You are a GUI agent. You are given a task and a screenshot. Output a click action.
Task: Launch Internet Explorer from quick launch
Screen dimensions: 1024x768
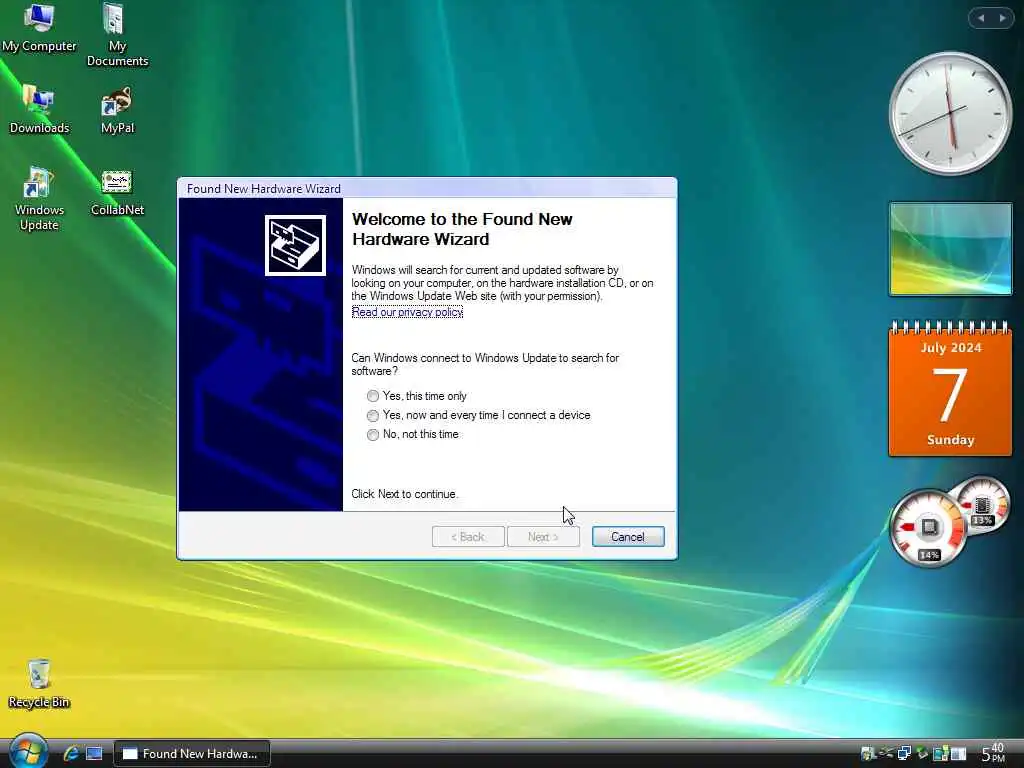71,754
